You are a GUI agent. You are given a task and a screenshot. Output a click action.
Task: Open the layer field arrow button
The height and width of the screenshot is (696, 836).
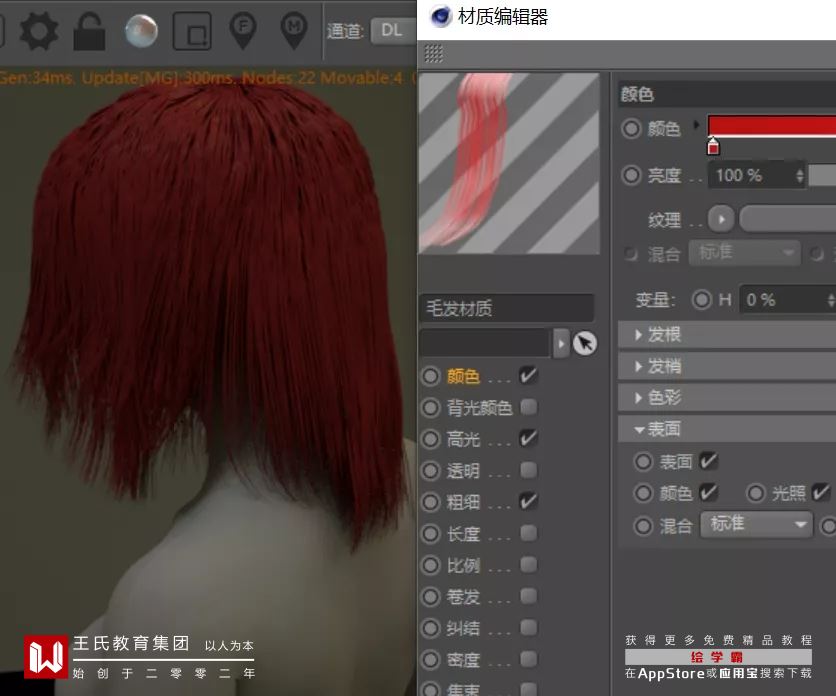pos(560,343)
